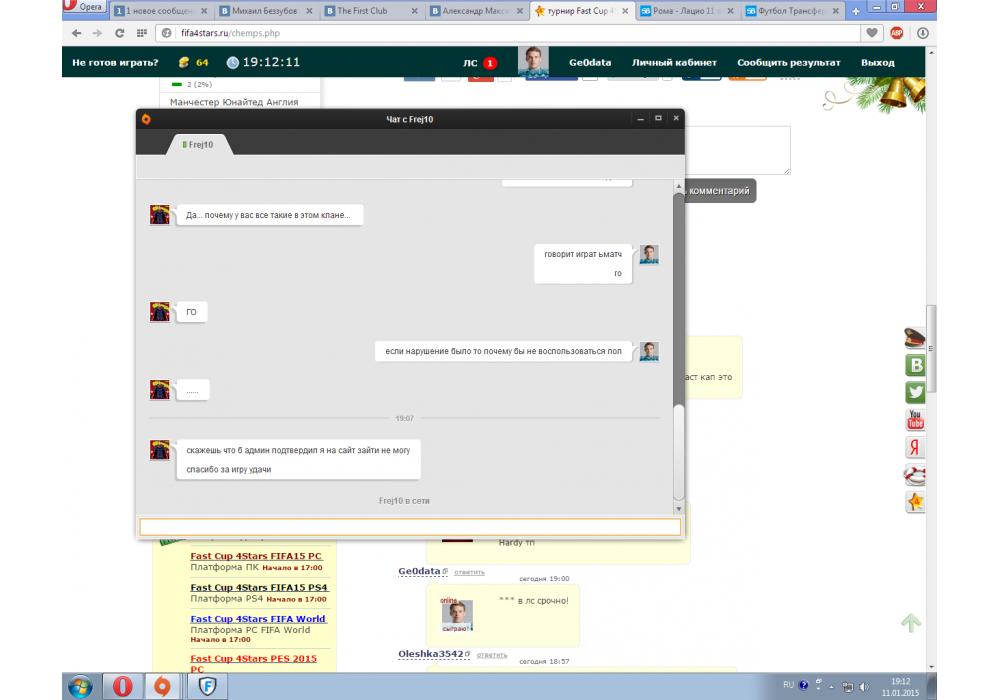The height and width of the screenshot is (700, 1000).
Task: Open the Twitter share icon
Action: click(914, 392)
